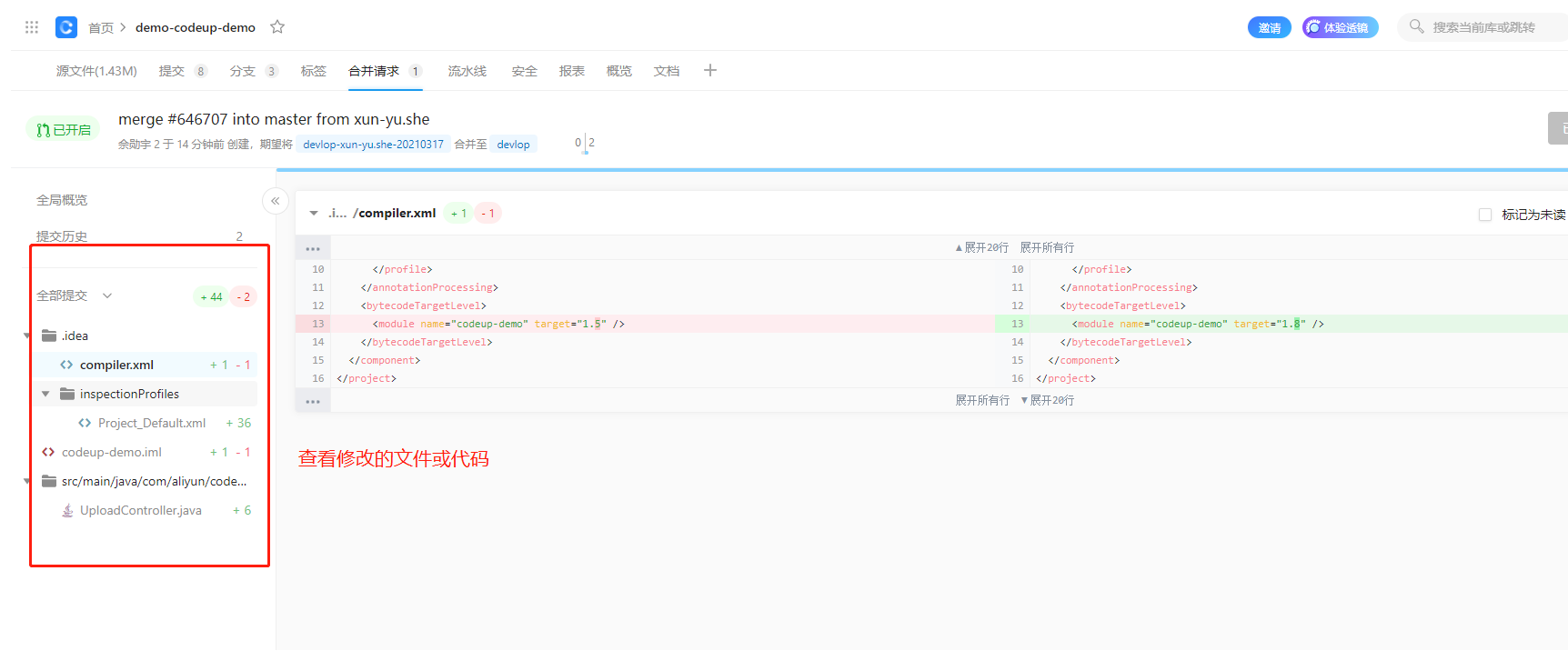Click the top ellipsis expand-lines icon
Image resolution: width=1568 pixels, height=661 pixels.
(313, 248)
